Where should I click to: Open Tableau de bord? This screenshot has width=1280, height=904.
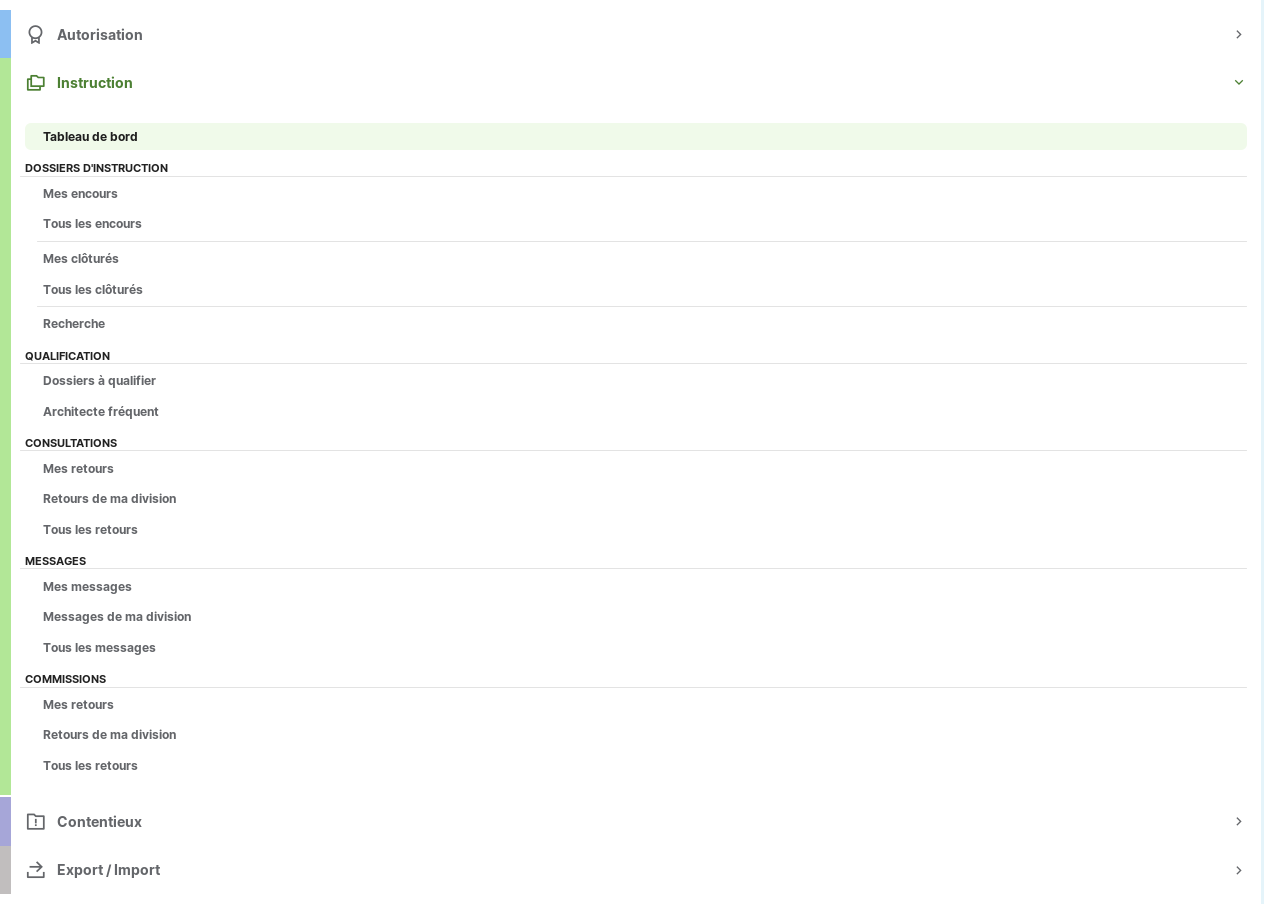click(90, 137)
